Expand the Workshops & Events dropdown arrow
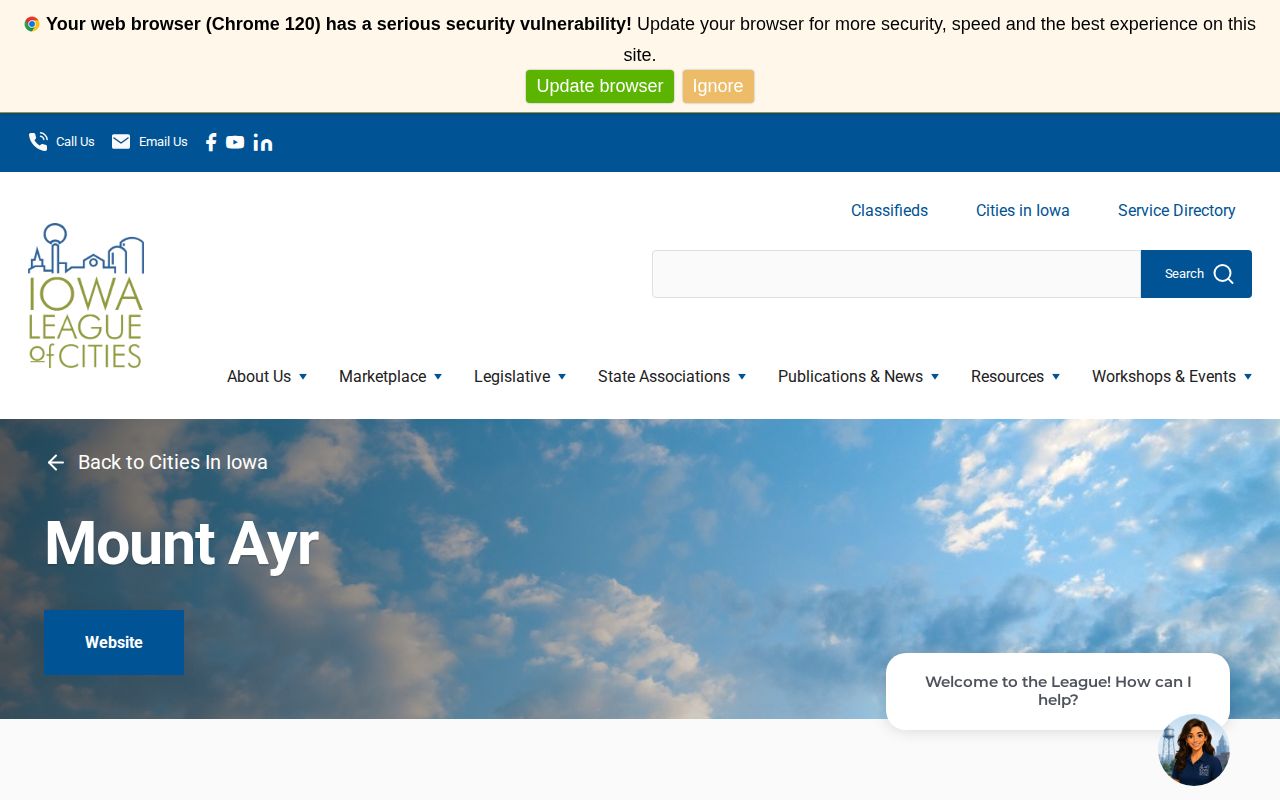This screenshot has width=1280, height=800. click(1248, 377)
